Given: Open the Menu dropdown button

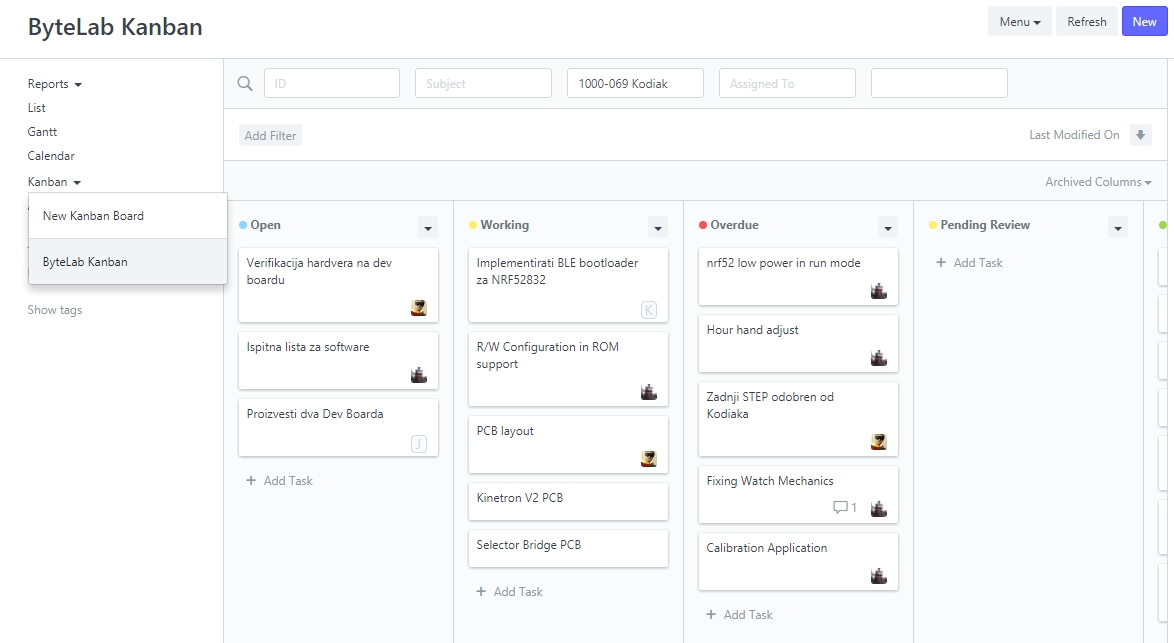Looking at the screenshot, I should click(1019, 22).
